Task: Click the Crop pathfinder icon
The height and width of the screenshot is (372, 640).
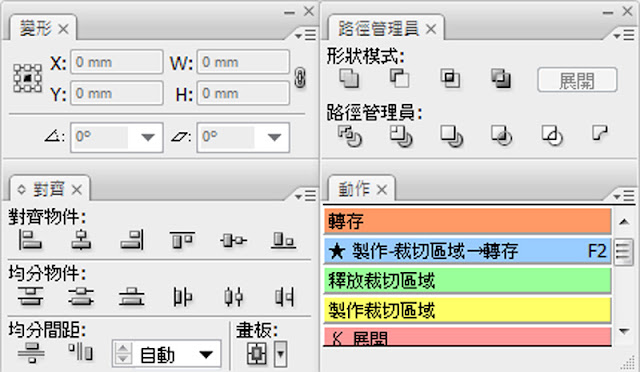Action: 501,136
